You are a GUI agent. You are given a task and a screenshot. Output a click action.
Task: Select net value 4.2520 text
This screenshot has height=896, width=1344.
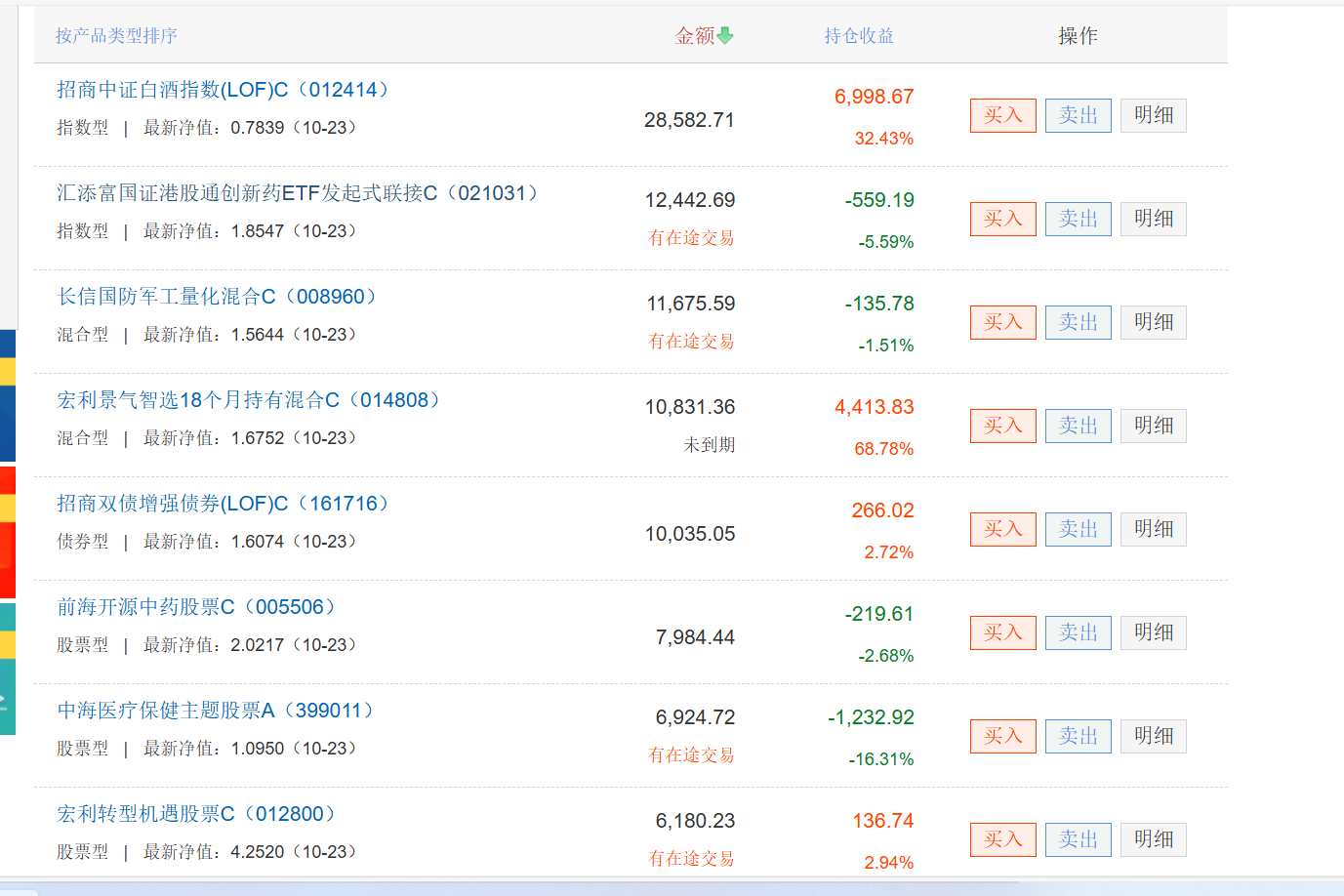258,852
